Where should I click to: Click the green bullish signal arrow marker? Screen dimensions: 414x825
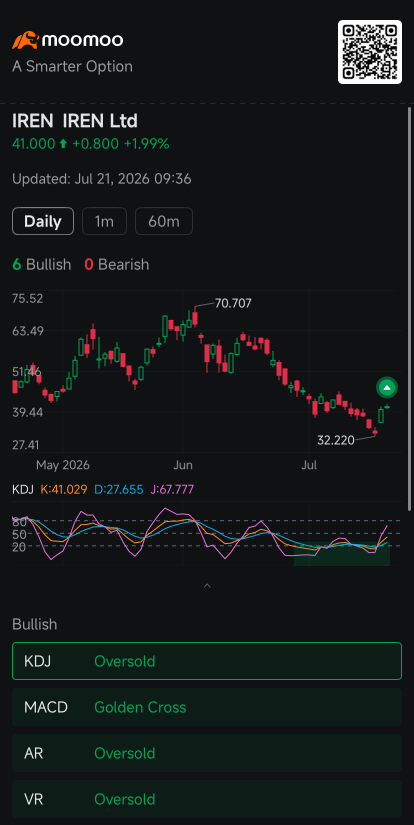tap(387, 388)
